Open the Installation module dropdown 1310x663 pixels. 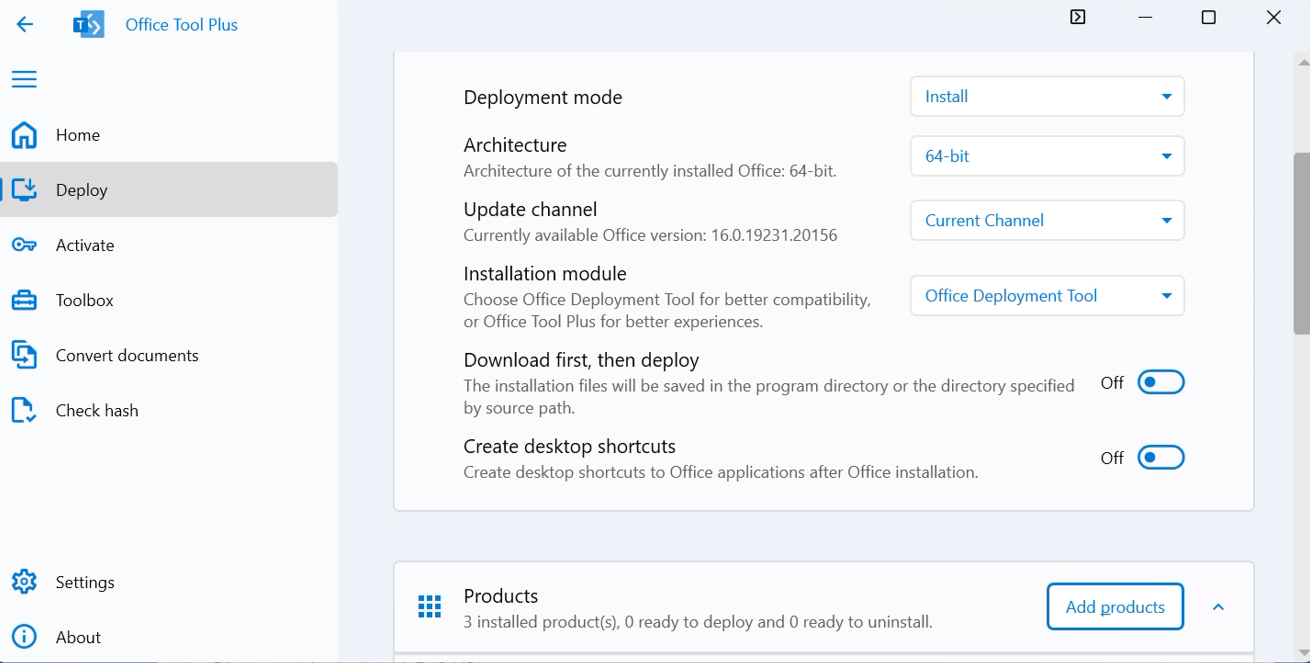coord(1046,296)
